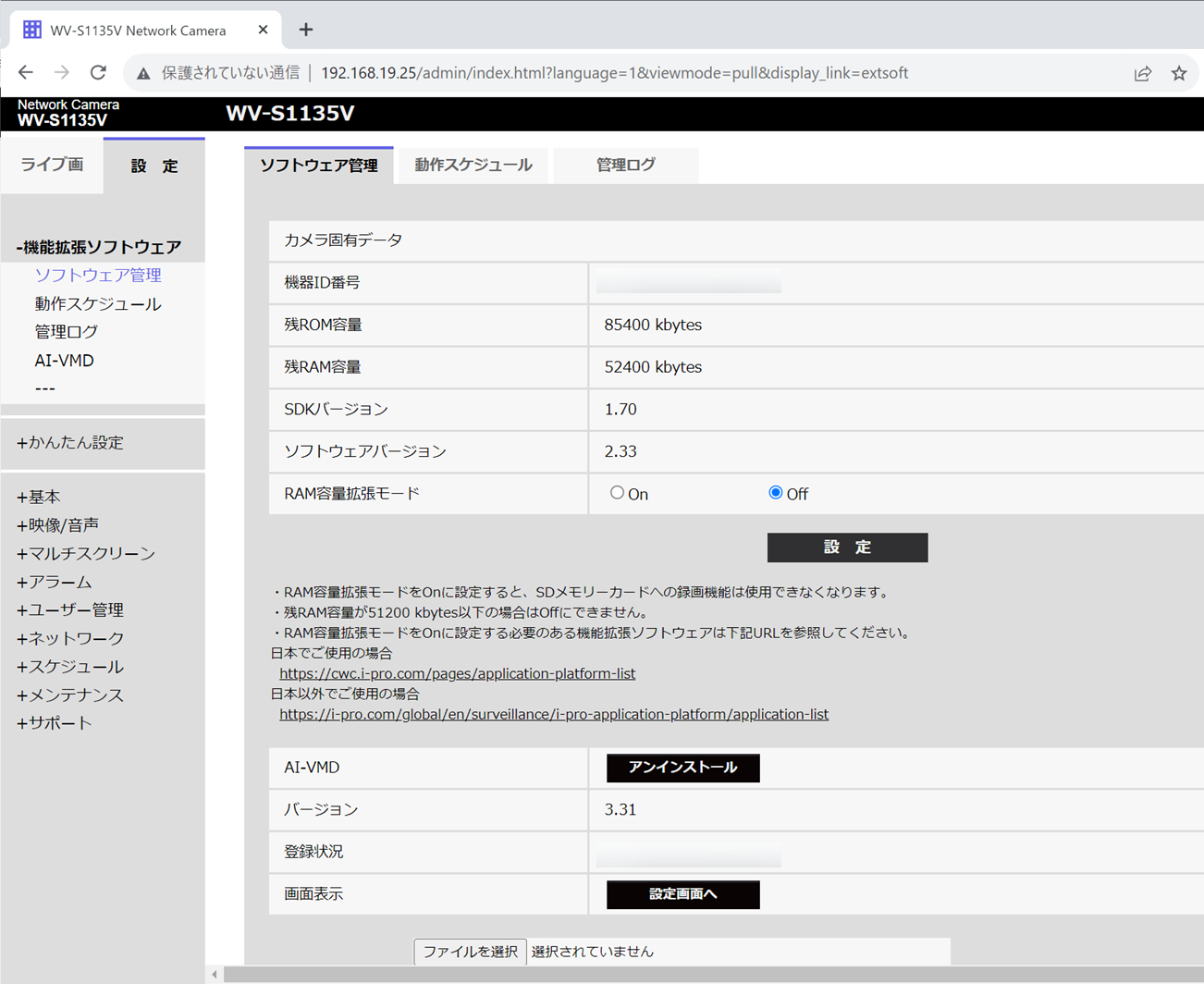Click the 52400 kbytes RAM value
This screenshot has width=1204, height=984.
[653, 367]
